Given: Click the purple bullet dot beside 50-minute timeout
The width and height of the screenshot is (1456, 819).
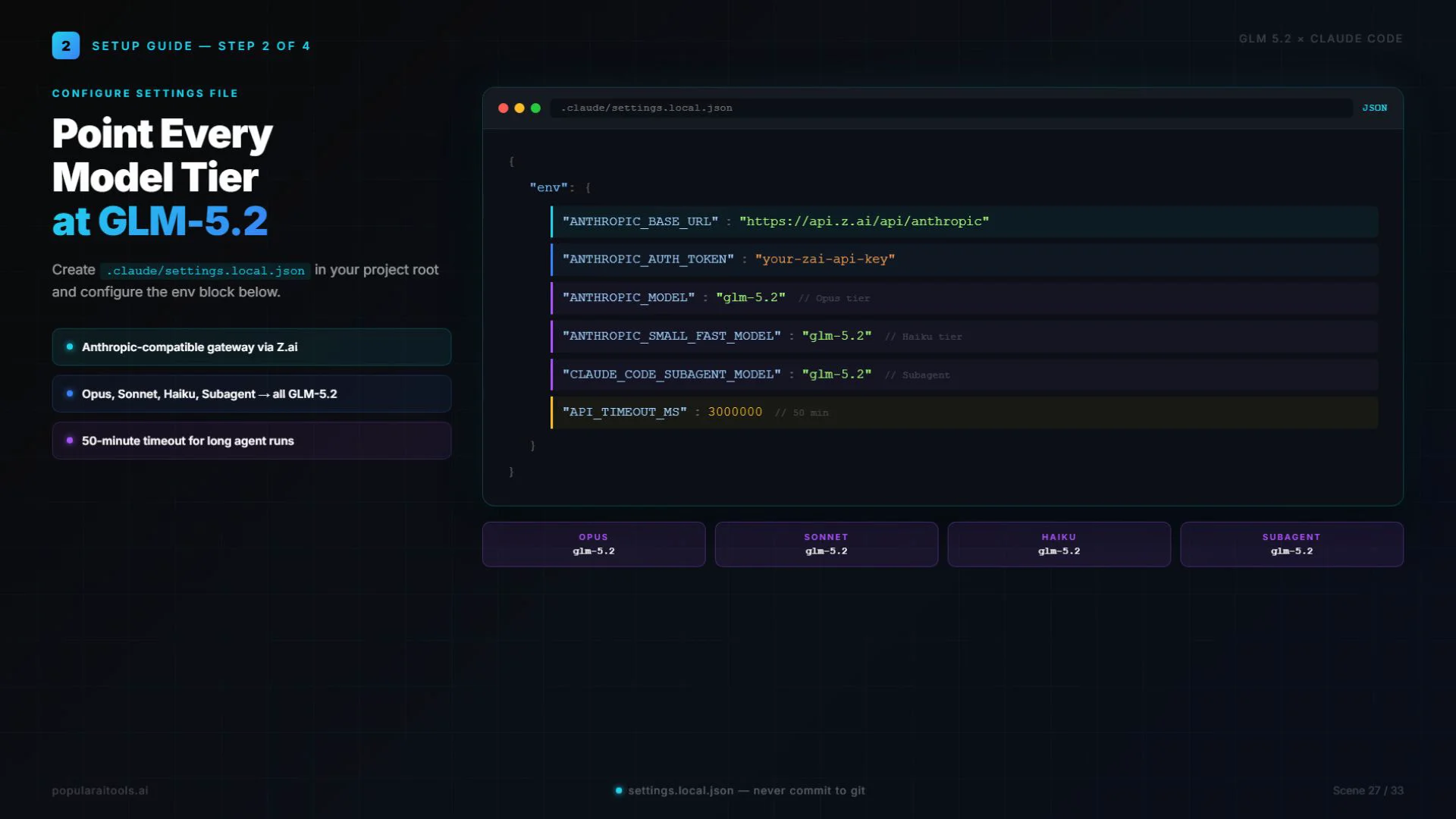Looking at the screenshot, I should pos(70,441).
